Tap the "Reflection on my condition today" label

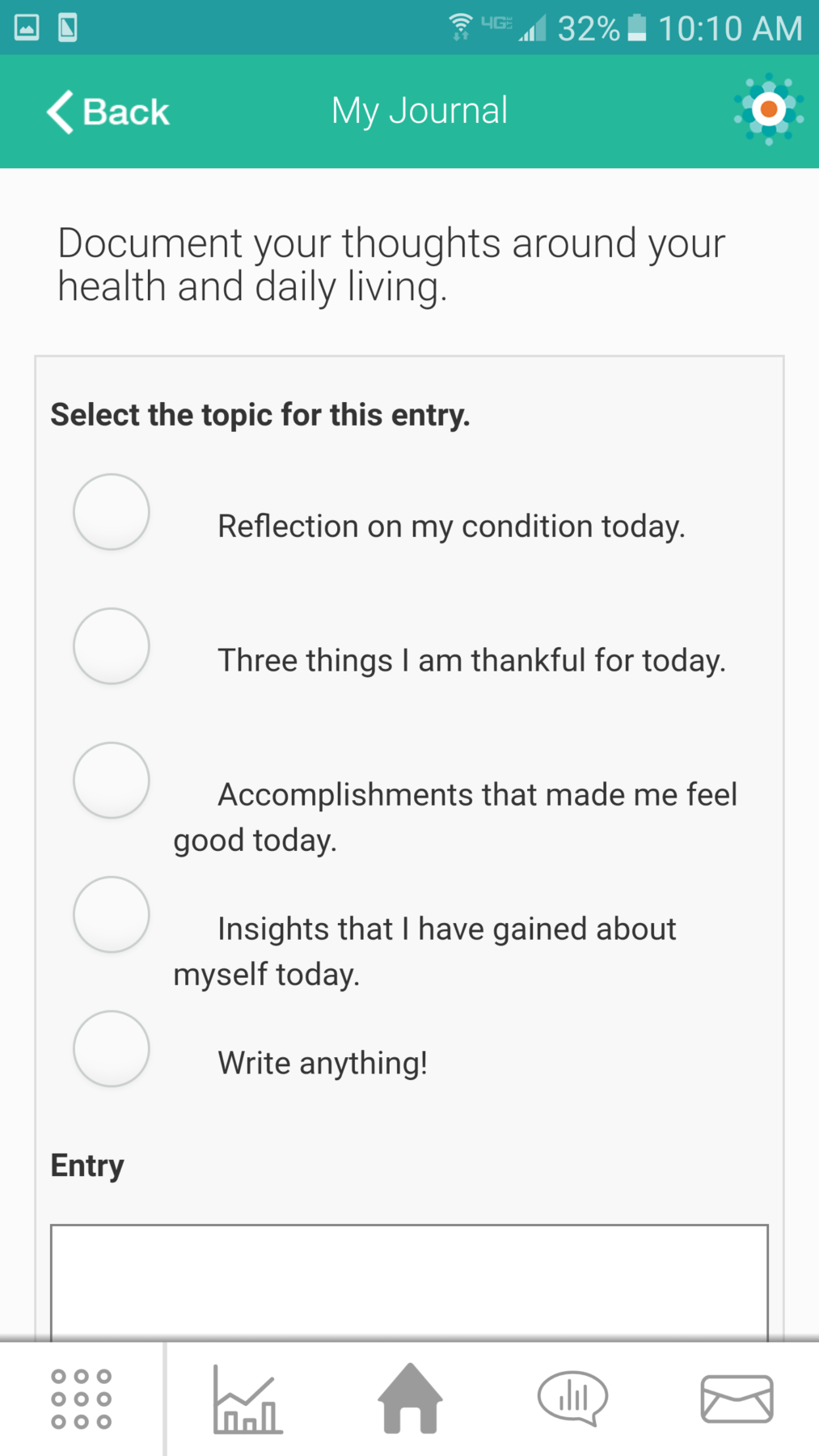tap(451, 527)
